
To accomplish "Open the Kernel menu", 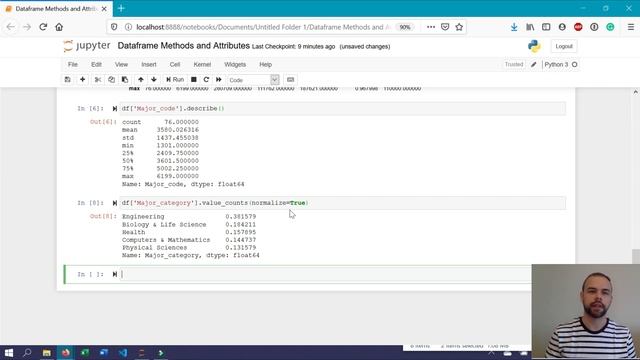I will 202,64.
